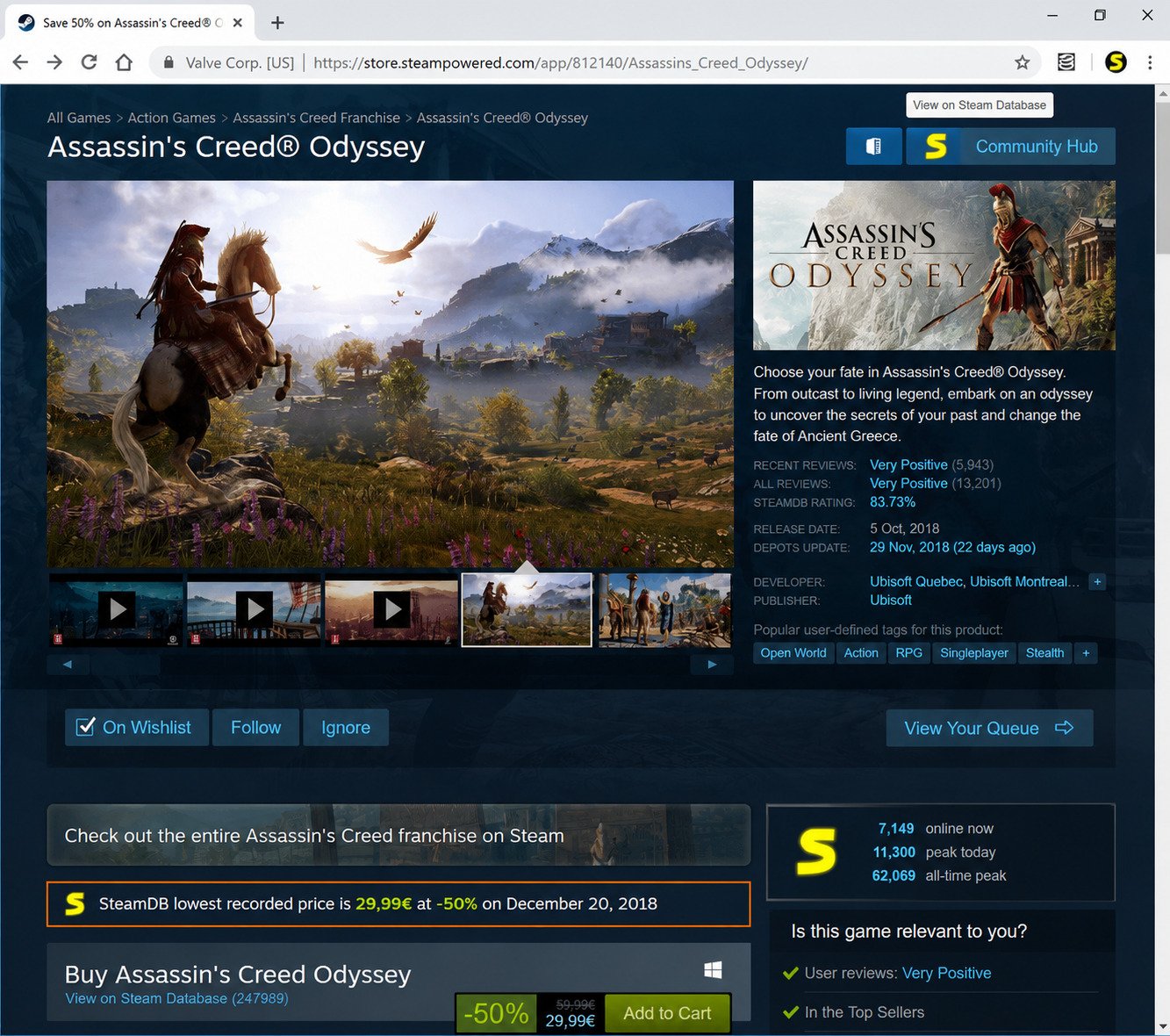Viewport: 1170px width, 1036px height.
Task: Select the crowd scene screenshot thumbnail
Action: [x=664, y=609]
